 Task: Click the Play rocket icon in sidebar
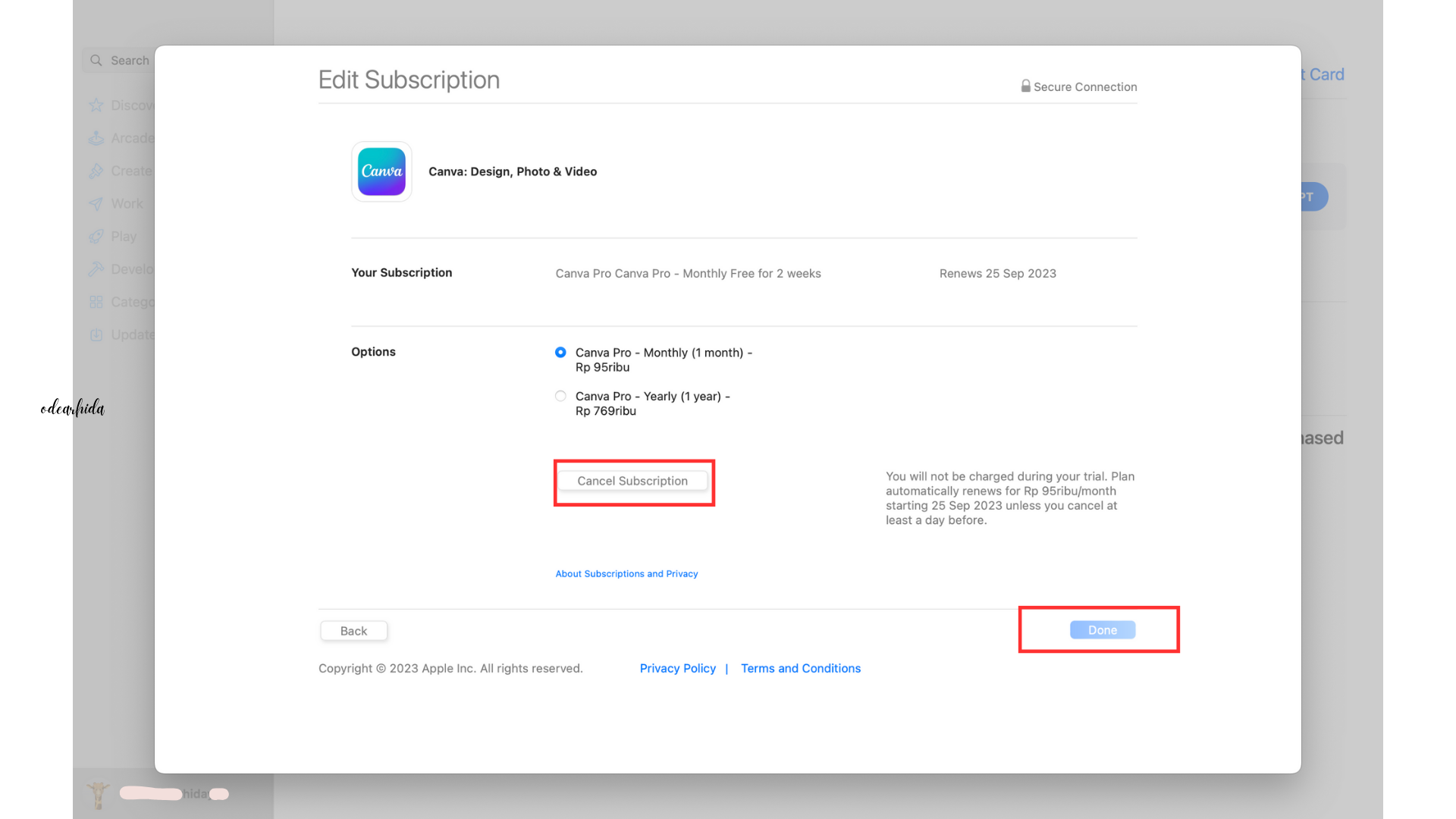(x=96, y=237)
